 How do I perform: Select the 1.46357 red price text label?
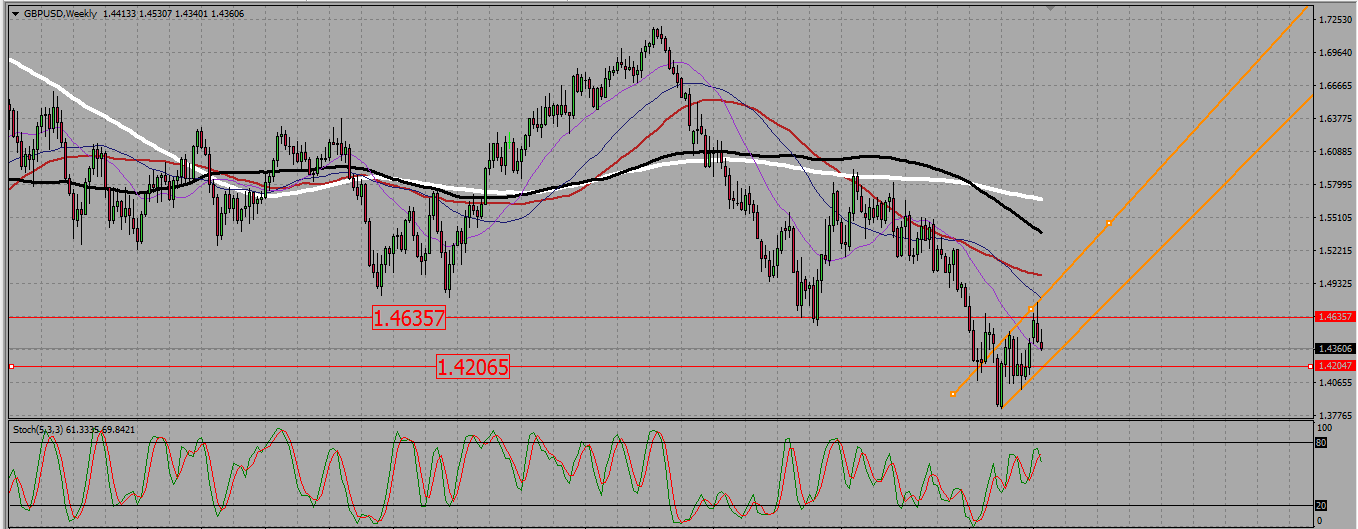point(409,318)
